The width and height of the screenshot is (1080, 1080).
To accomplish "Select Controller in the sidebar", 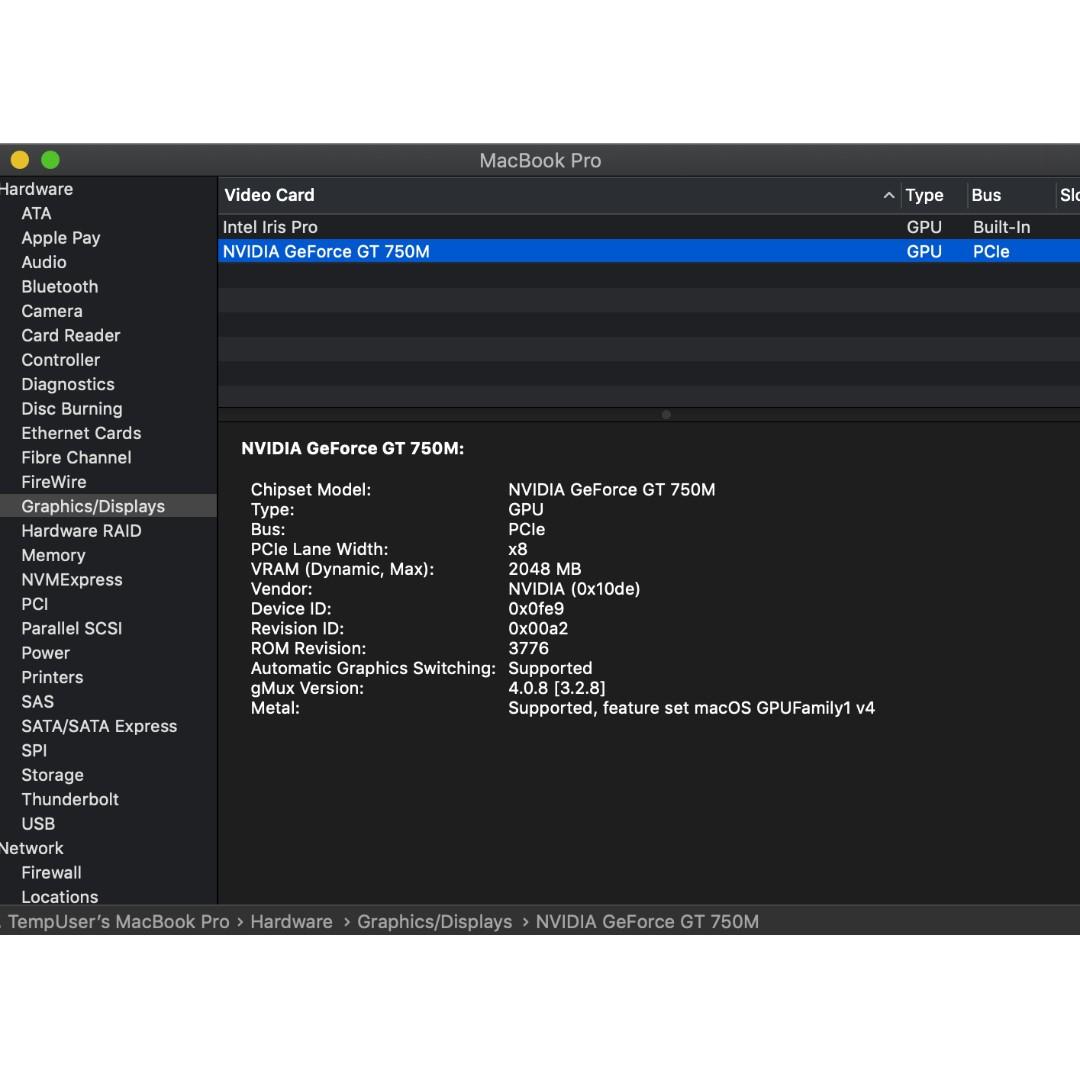I will point(61,360).
